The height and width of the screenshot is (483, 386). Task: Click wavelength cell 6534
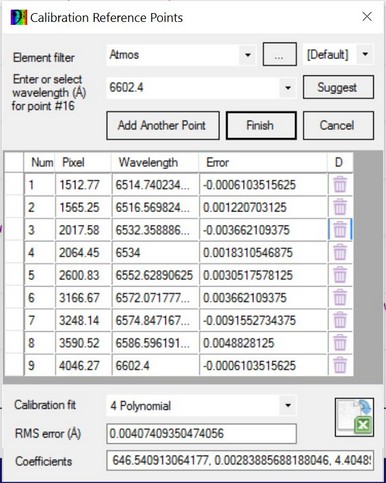(x=155, y=252)
